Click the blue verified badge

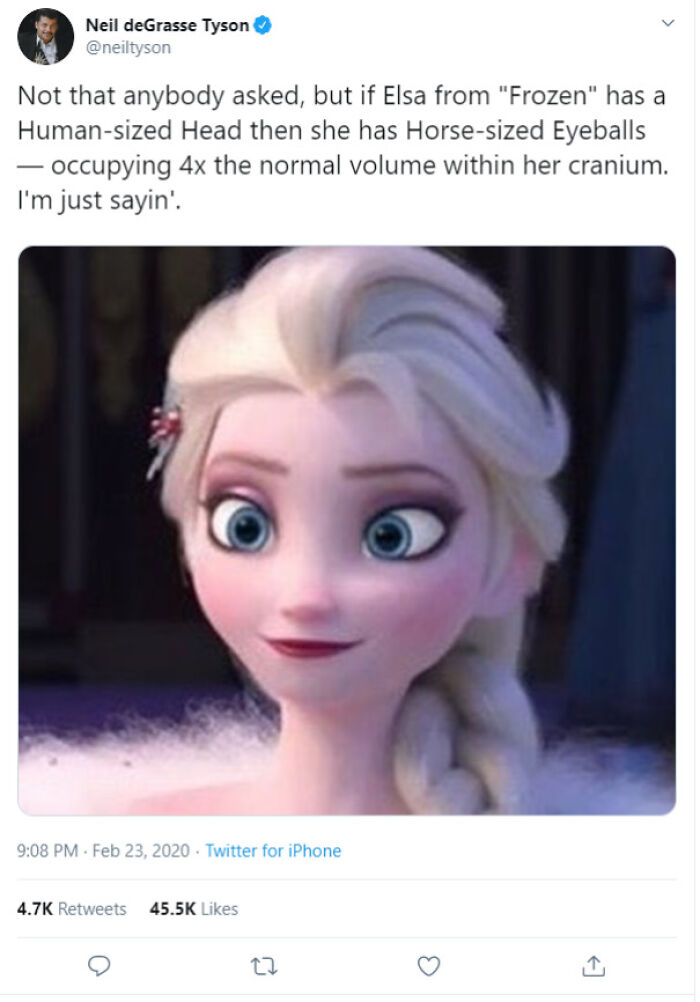click(263, 25)
